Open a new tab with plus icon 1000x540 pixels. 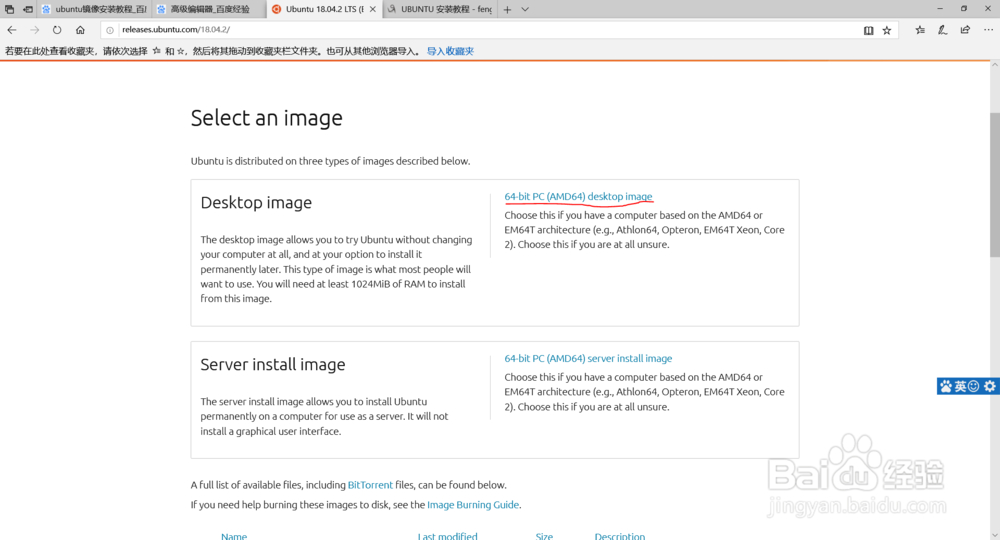click(507, 10)
